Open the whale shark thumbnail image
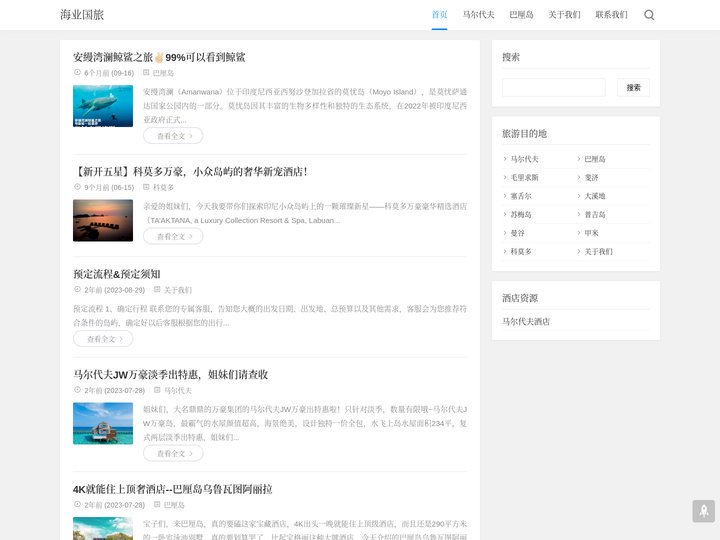The image size is (720, 540). [103, 106]
